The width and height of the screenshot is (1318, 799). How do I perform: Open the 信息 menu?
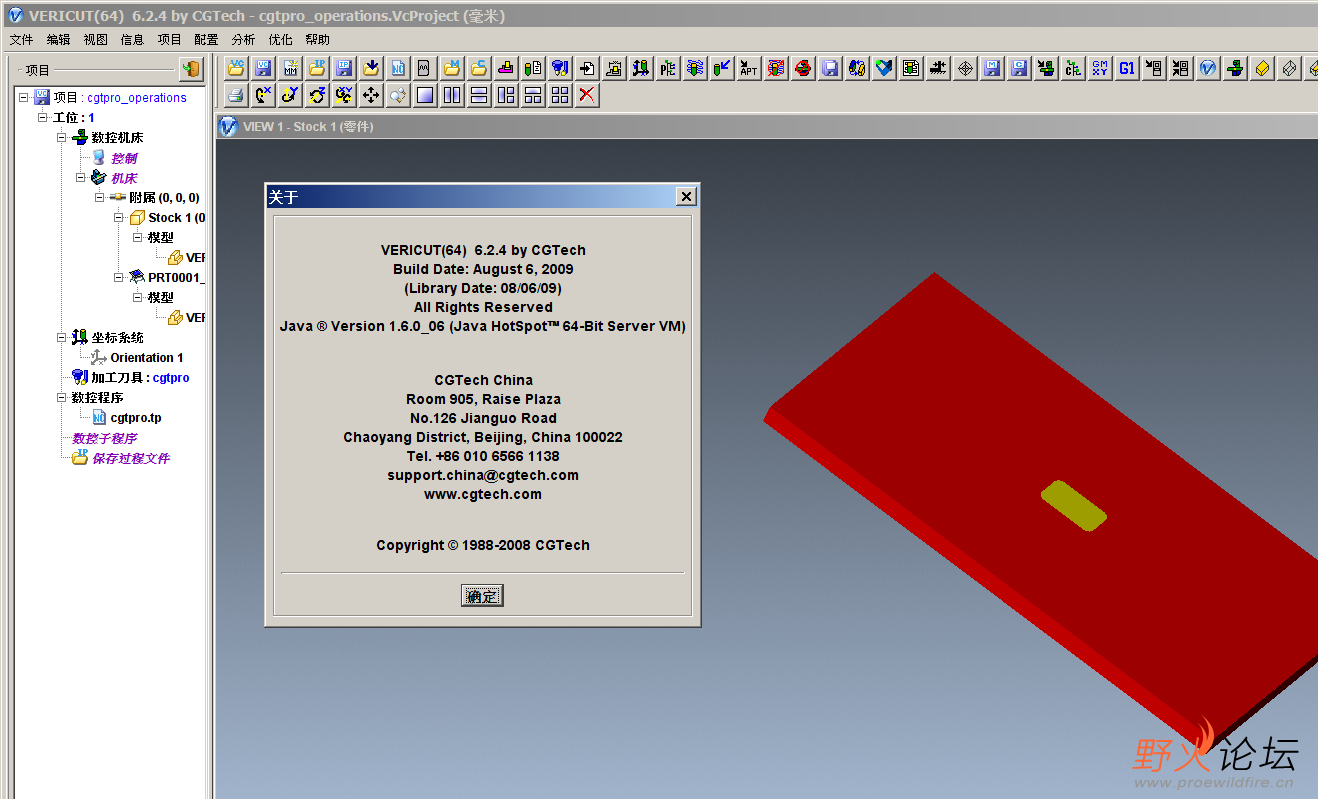[x=132, y=40]
